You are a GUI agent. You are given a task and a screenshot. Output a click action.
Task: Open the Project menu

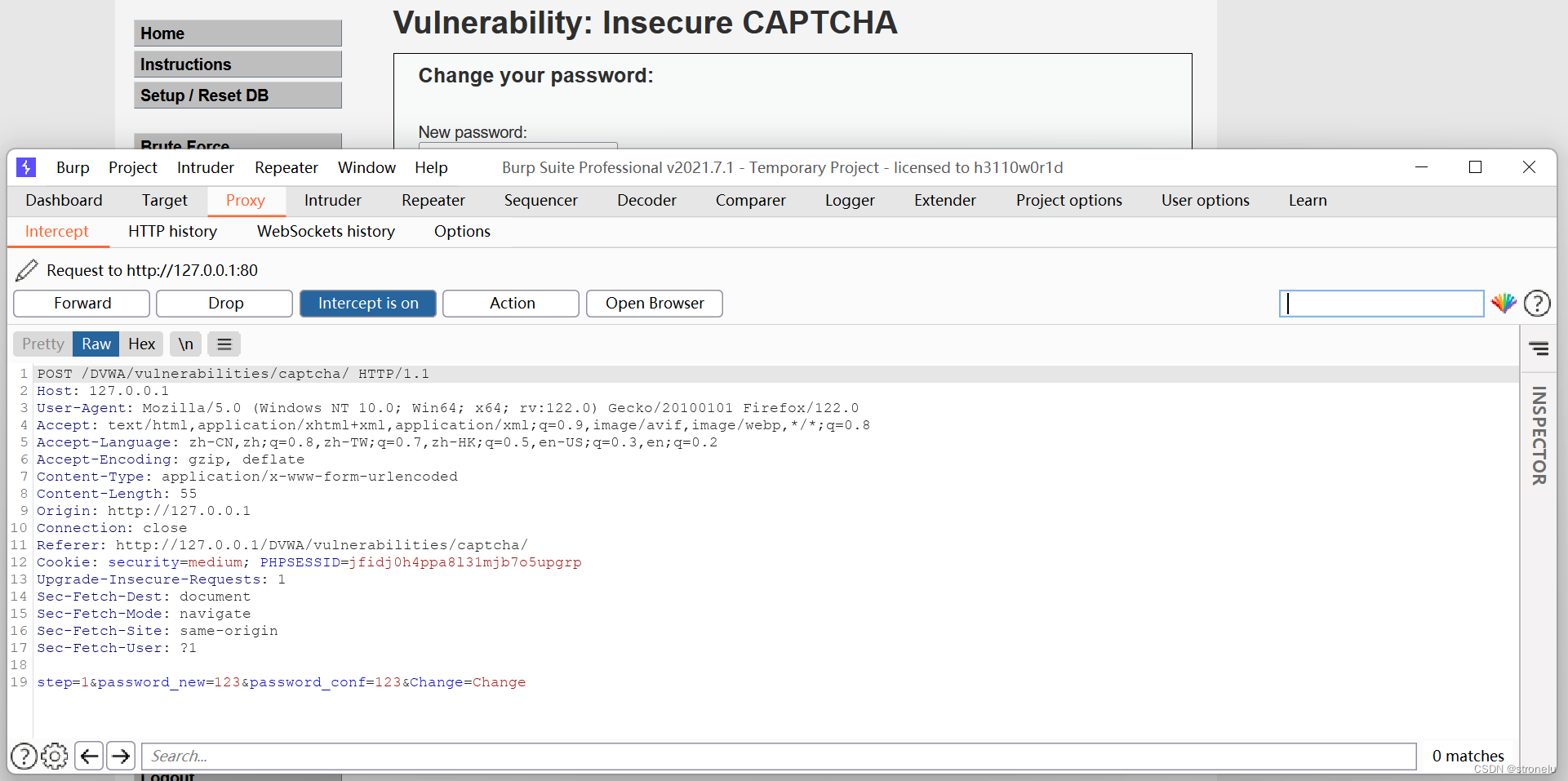coord(133,167)
